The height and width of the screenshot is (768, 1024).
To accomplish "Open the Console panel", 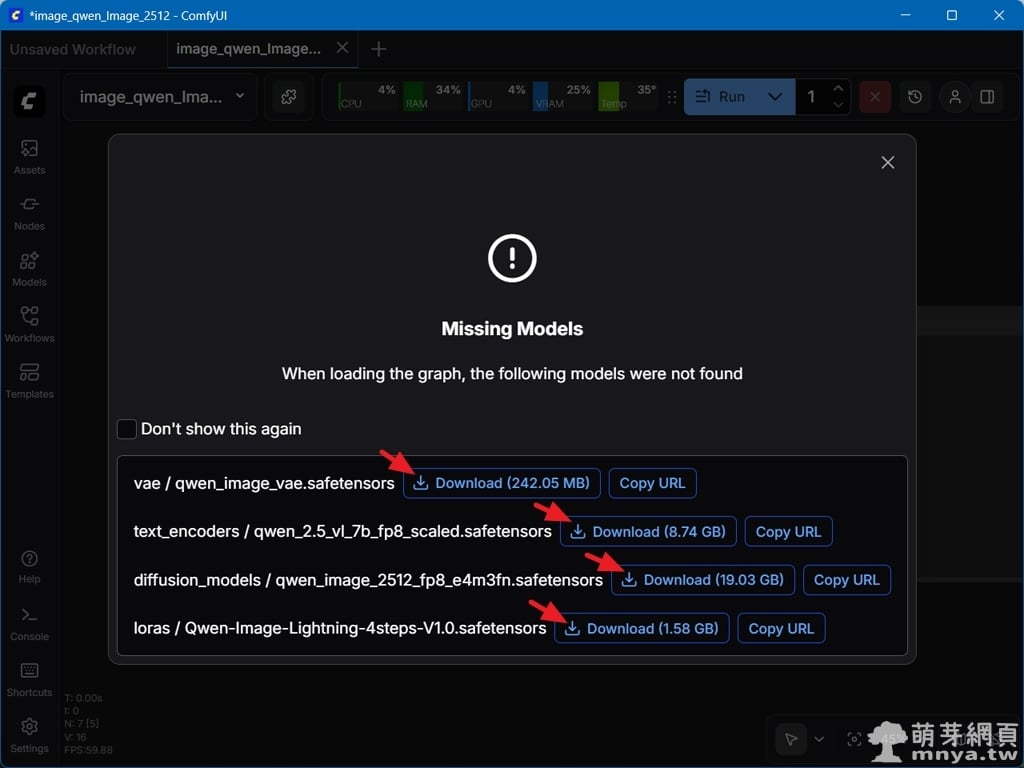I will pyautogui.click(x=29, y=622).
